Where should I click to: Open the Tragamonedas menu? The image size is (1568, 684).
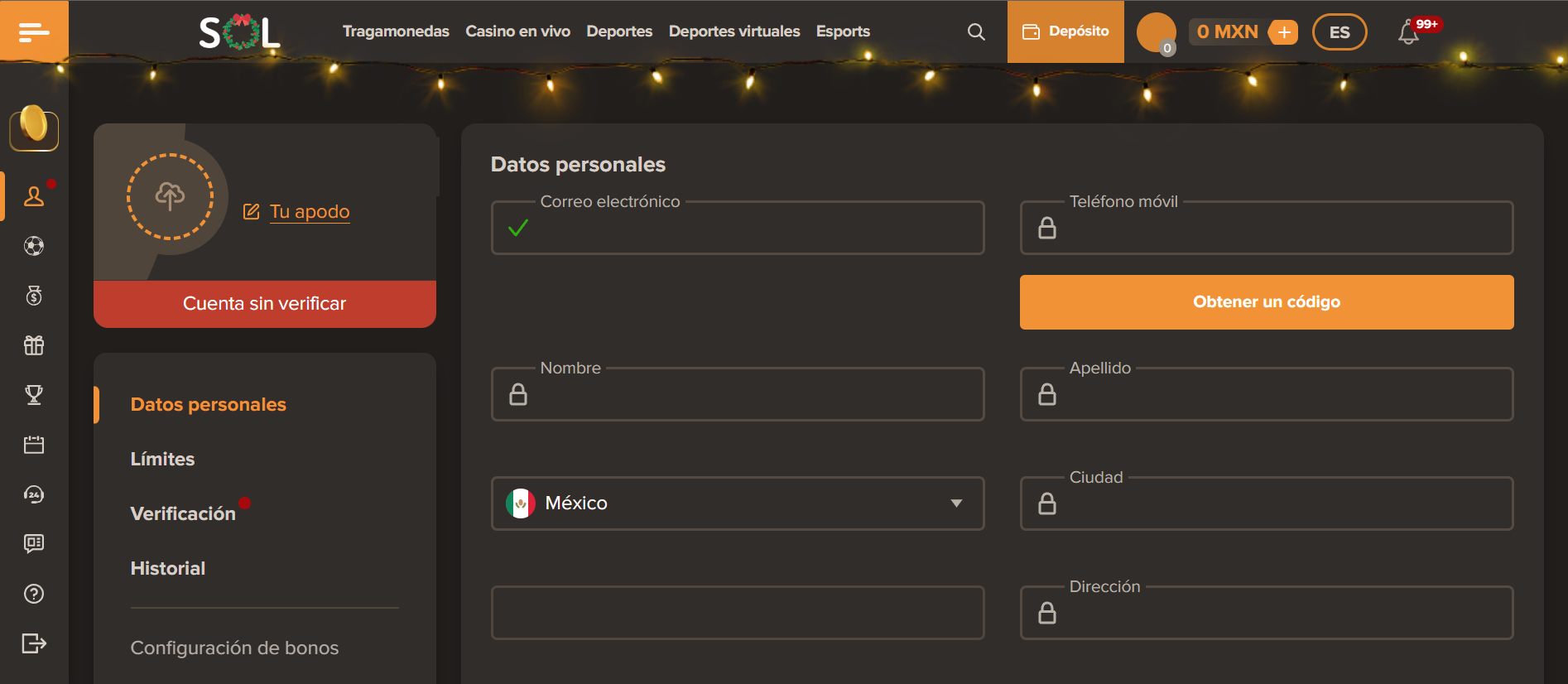click(x=396, y=31)
